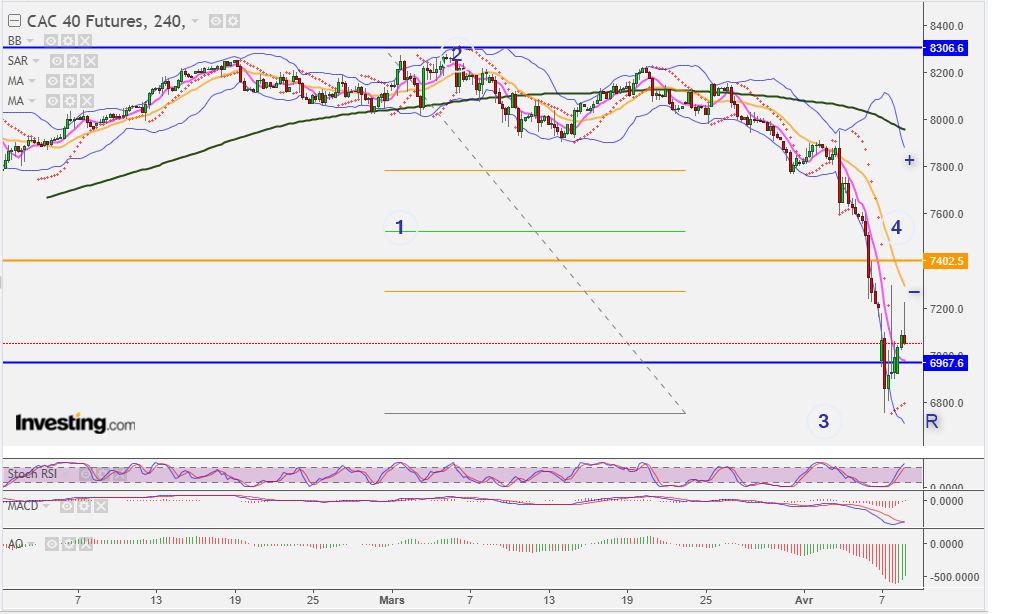Open the AO indicator settings gear
The image size is (1020, 614).
pyautogui.click(x=69, y=544)
